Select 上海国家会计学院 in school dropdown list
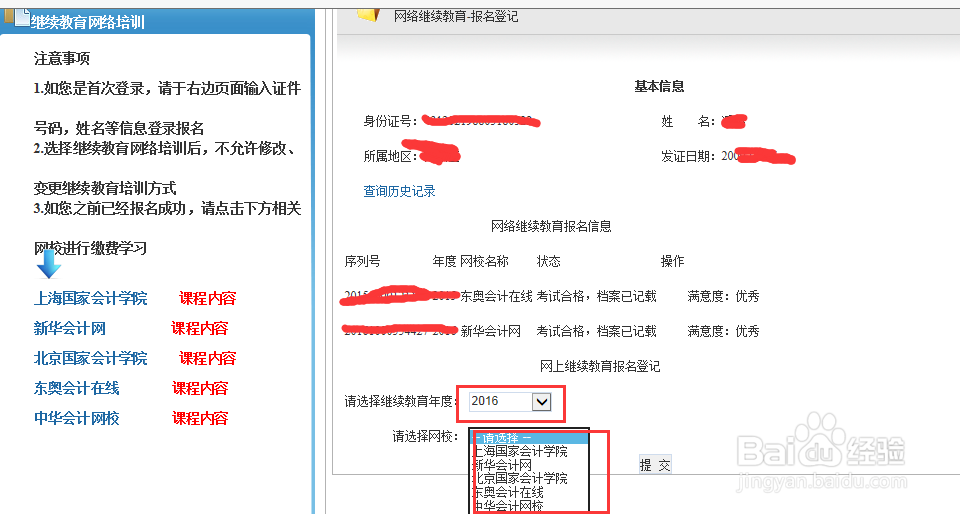Image resolution: width=960 pixels, height=514 pixels. [x=520, y=452]
